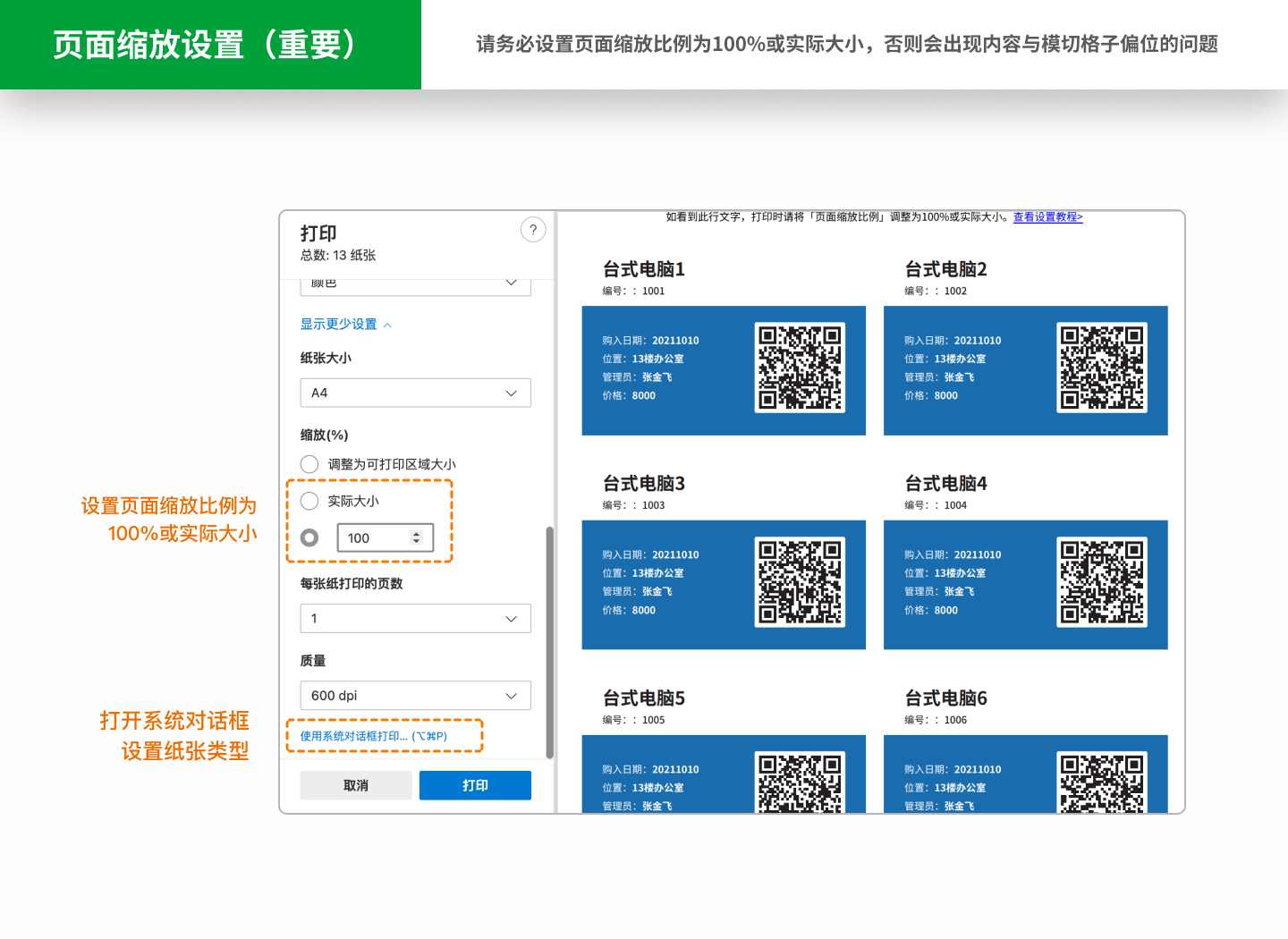Open the 纸张大小 A4 dropdown
Image resolution: width=1288 pixels, height=939 pixels.
pyautogui.click(x=415, y=393)
